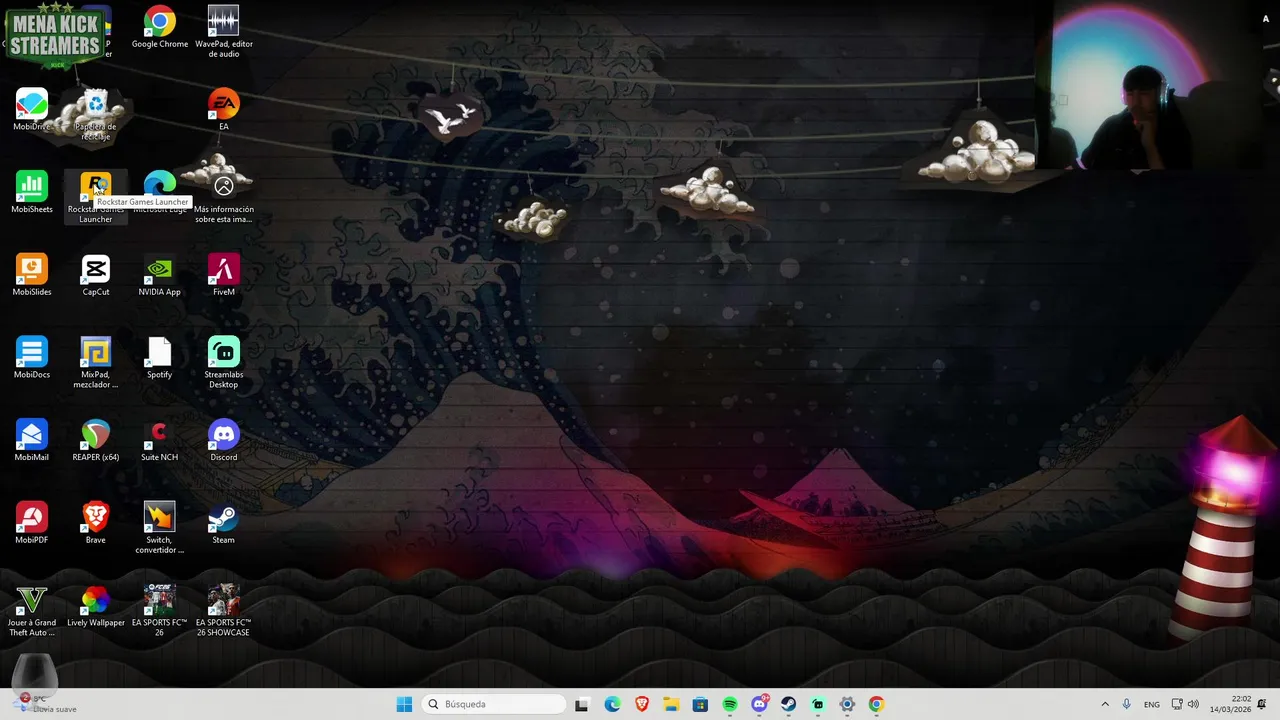Open Microsoft Store from the taskbar

click(700, 704)
